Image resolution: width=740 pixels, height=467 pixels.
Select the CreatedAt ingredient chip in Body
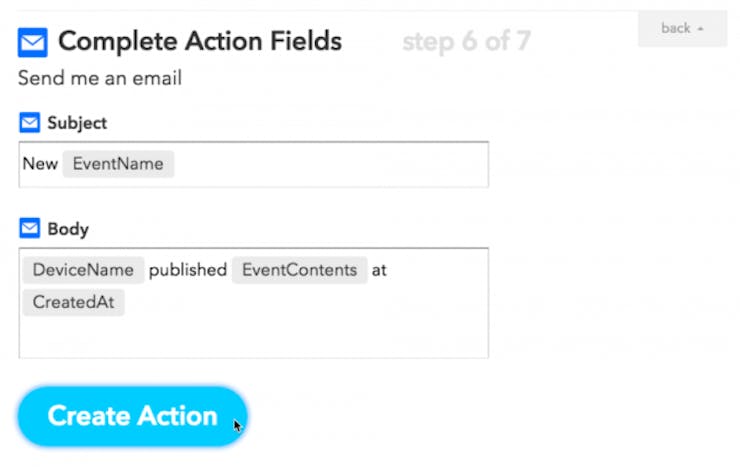click(x=73, y=302)
